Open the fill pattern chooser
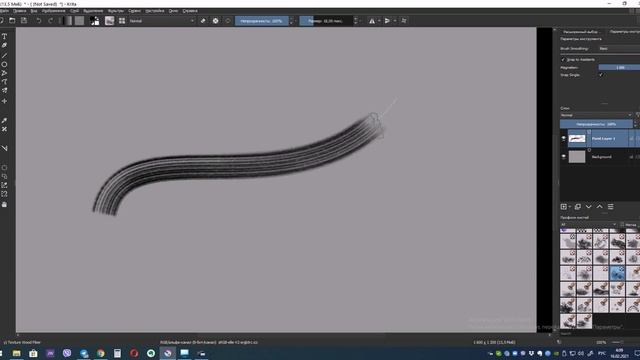The height and width of the screenshot is (360, 640). tap(79, 20)
